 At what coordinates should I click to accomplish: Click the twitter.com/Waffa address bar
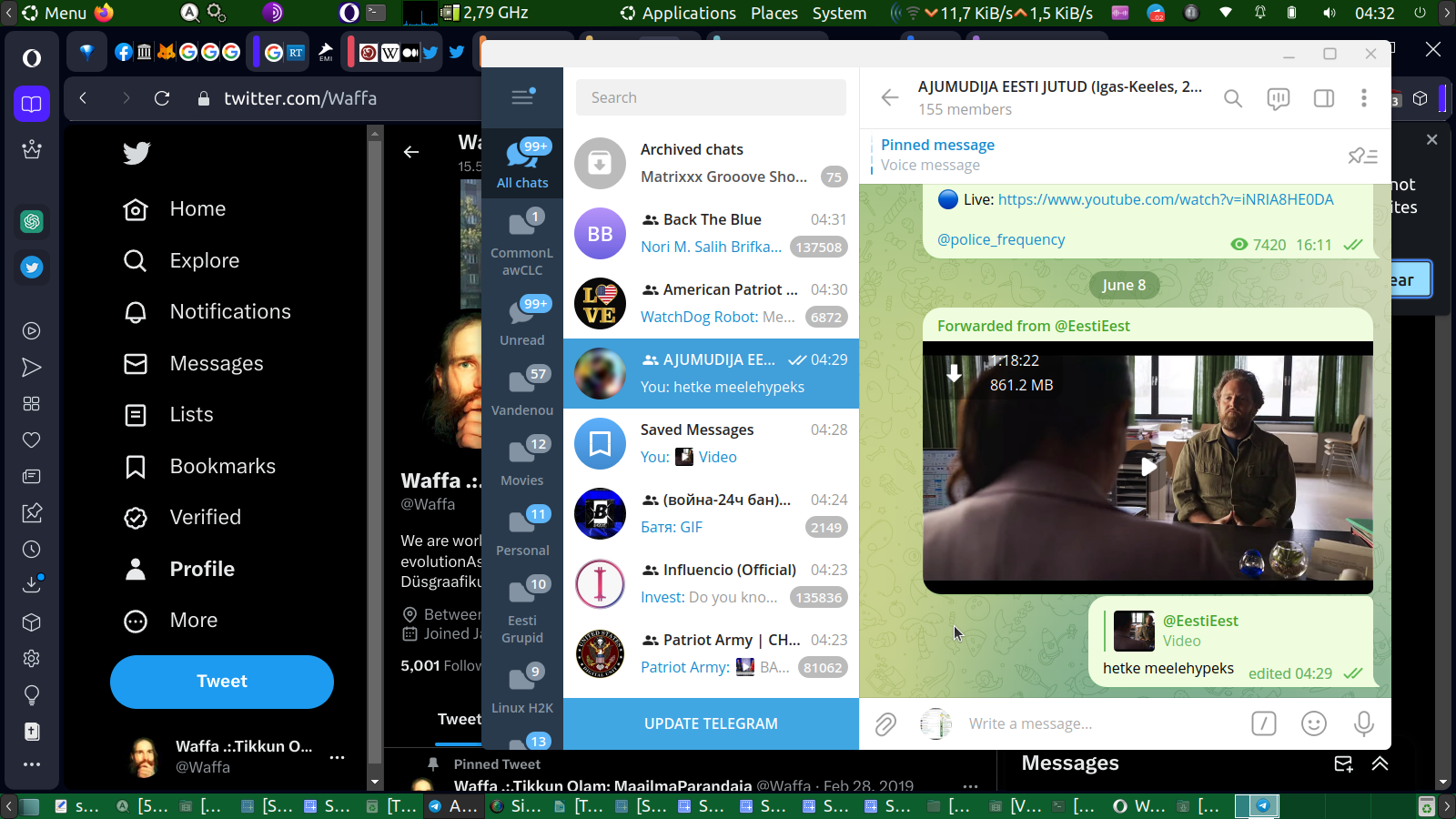[300, 98]
